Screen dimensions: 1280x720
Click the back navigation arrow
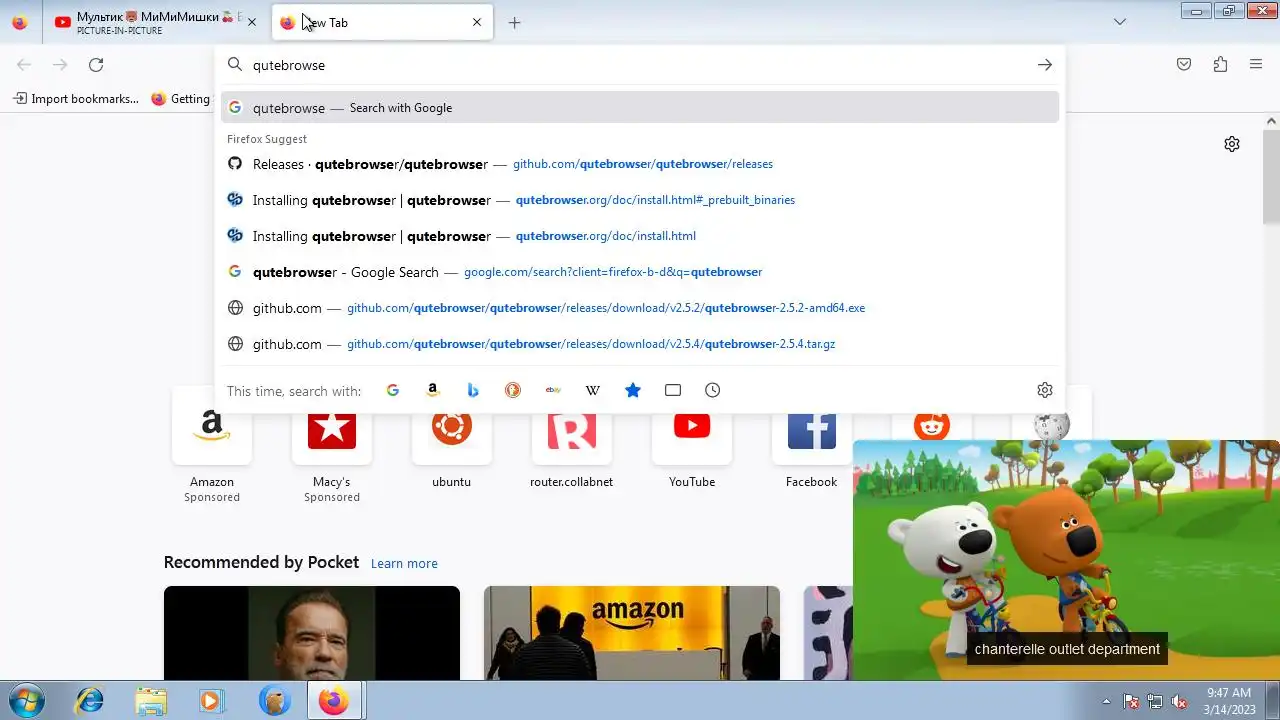24,65
